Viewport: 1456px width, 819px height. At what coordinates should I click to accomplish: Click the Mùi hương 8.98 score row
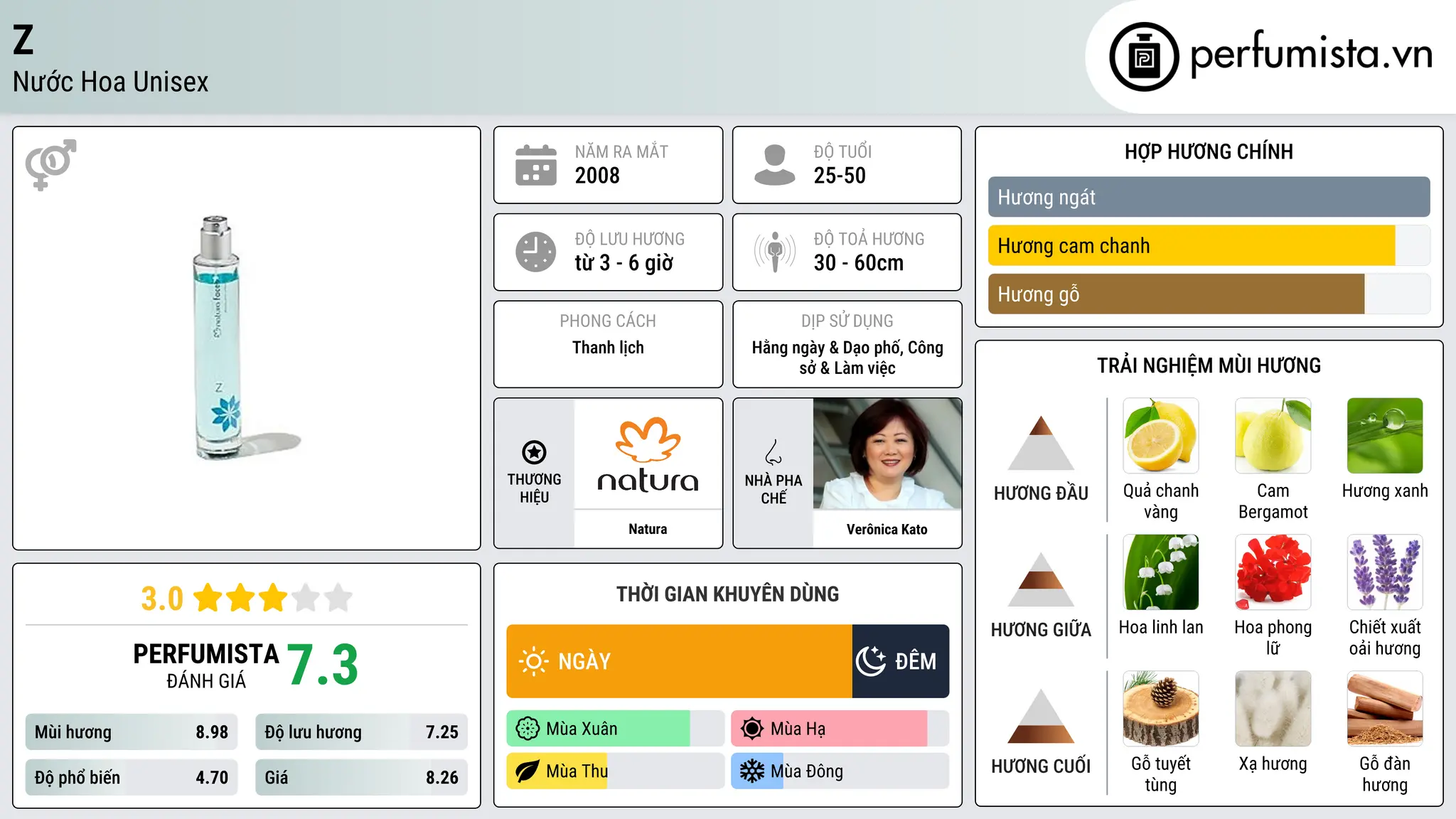coord(132,732)
